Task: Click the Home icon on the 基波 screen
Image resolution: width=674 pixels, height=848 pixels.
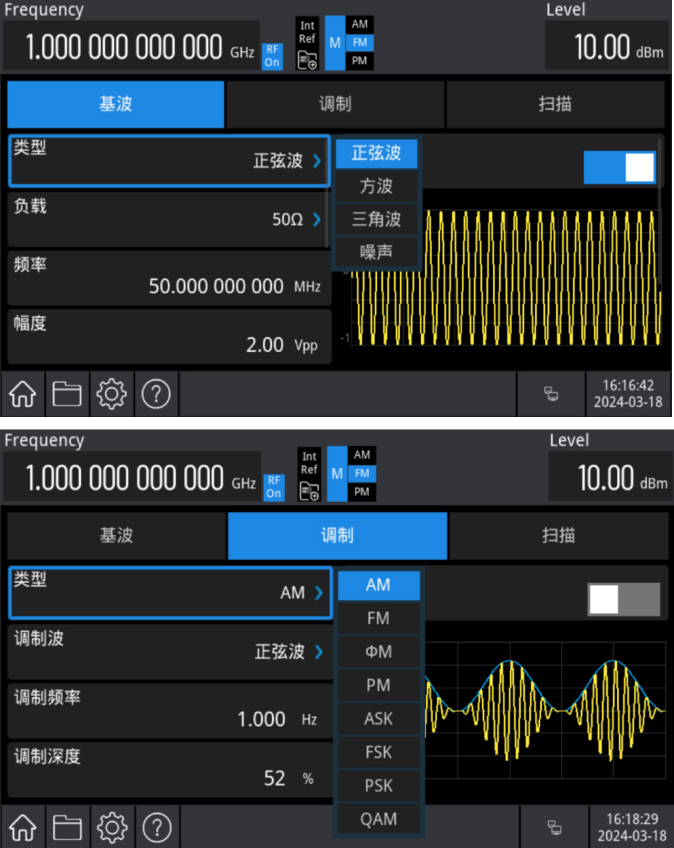Action: coord(24,394)
